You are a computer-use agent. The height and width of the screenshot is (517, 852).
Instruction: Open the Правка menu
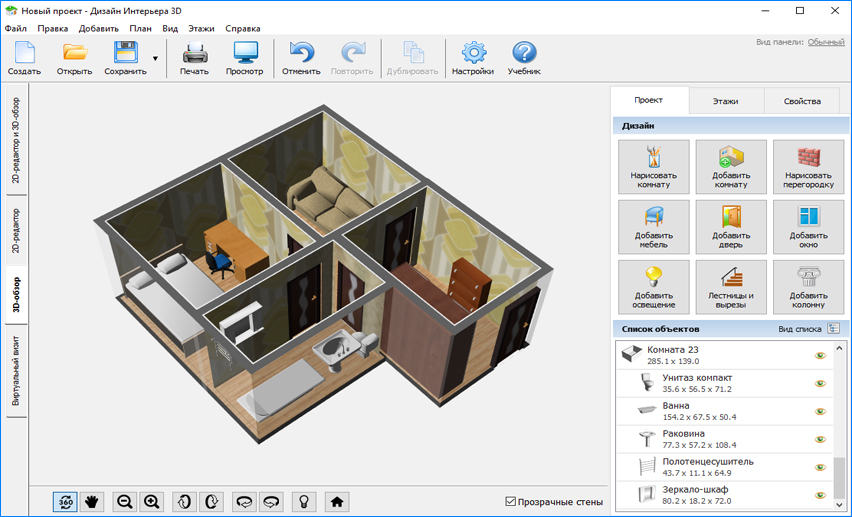pyautogui.click(x=53, y=28)
